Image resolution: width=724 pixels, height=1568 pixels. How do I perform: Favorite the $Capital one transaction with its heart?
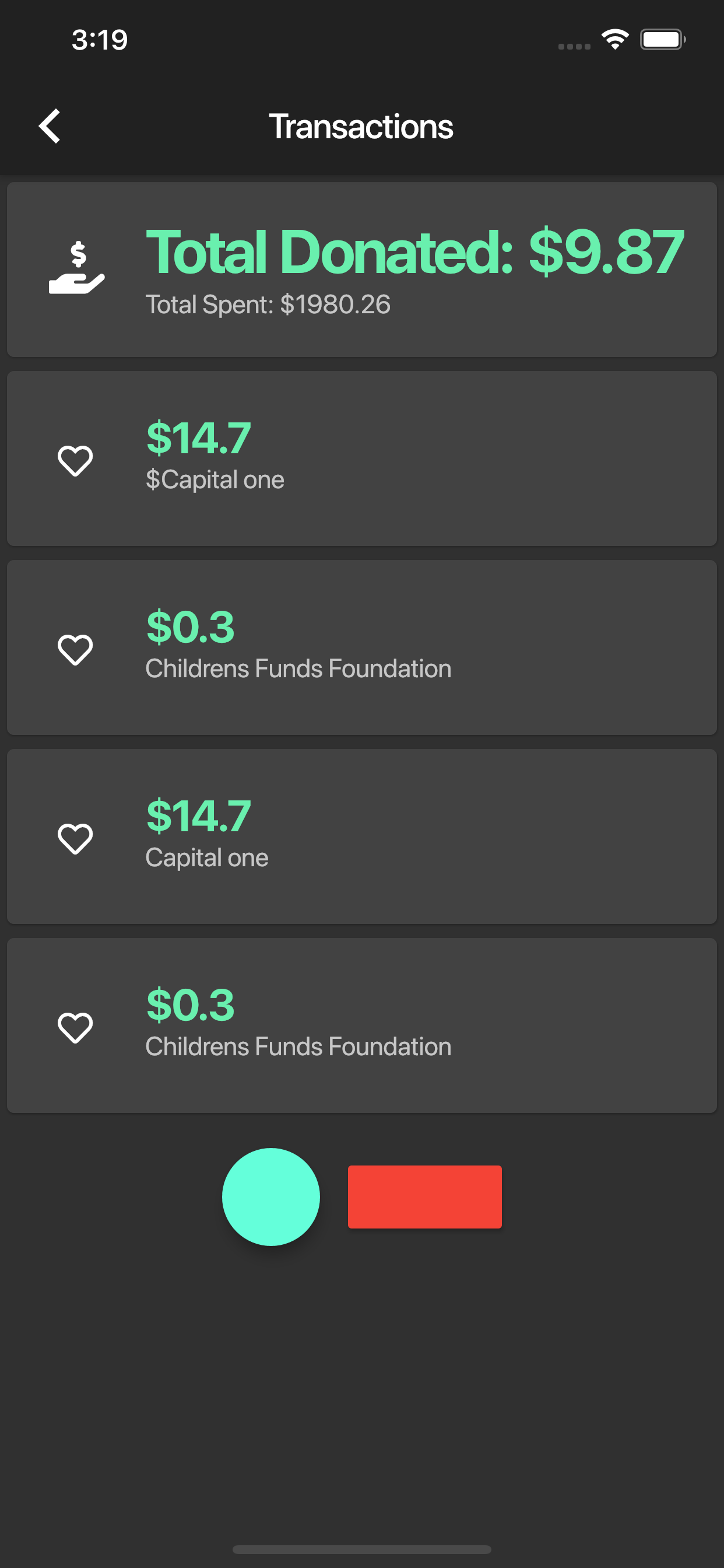point(75,460)
